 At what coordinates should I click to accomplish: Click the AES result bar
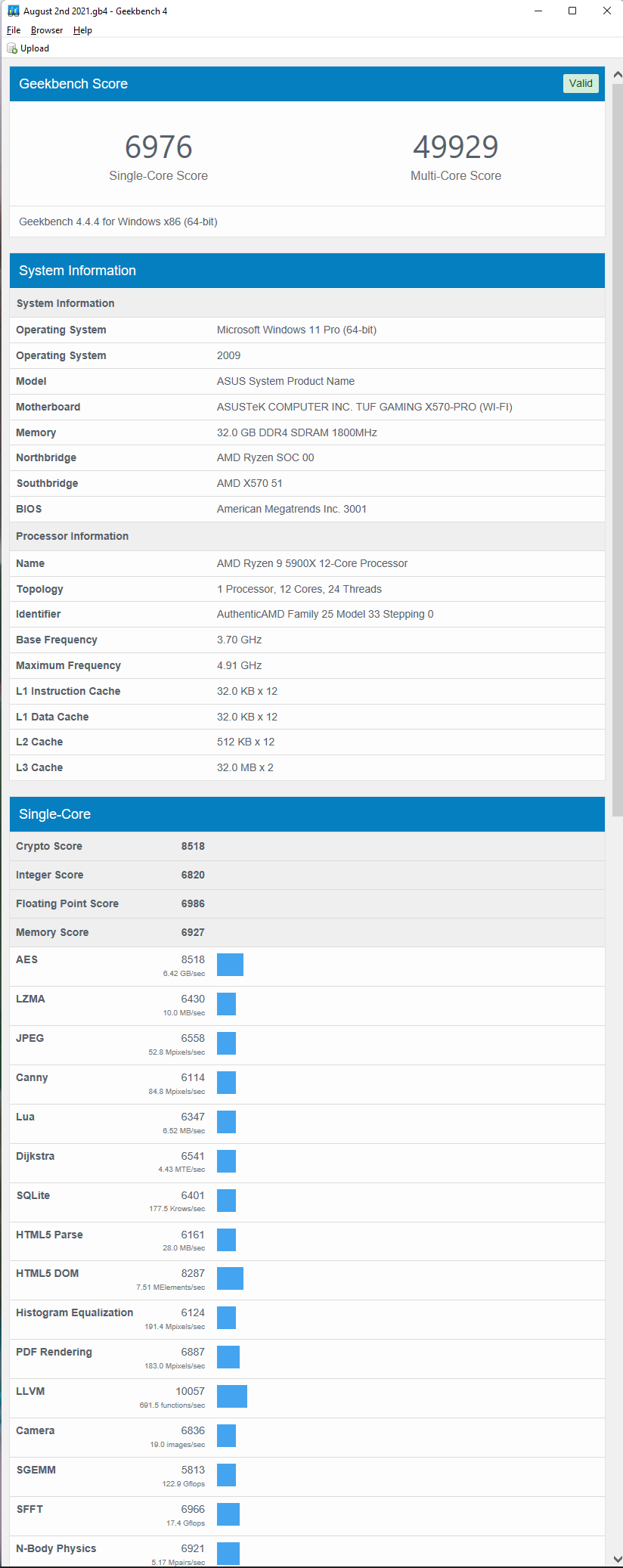230,965
